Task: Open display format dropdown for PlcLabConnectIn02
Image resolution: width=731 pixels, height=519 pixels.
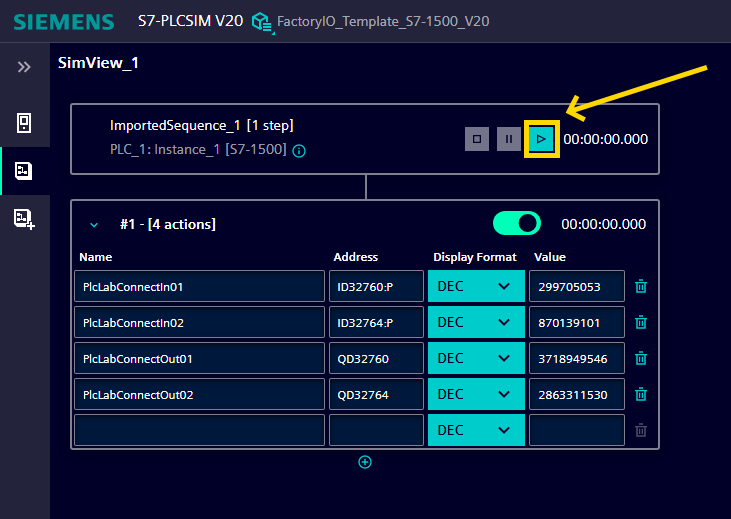Action: tap(476, 322)
